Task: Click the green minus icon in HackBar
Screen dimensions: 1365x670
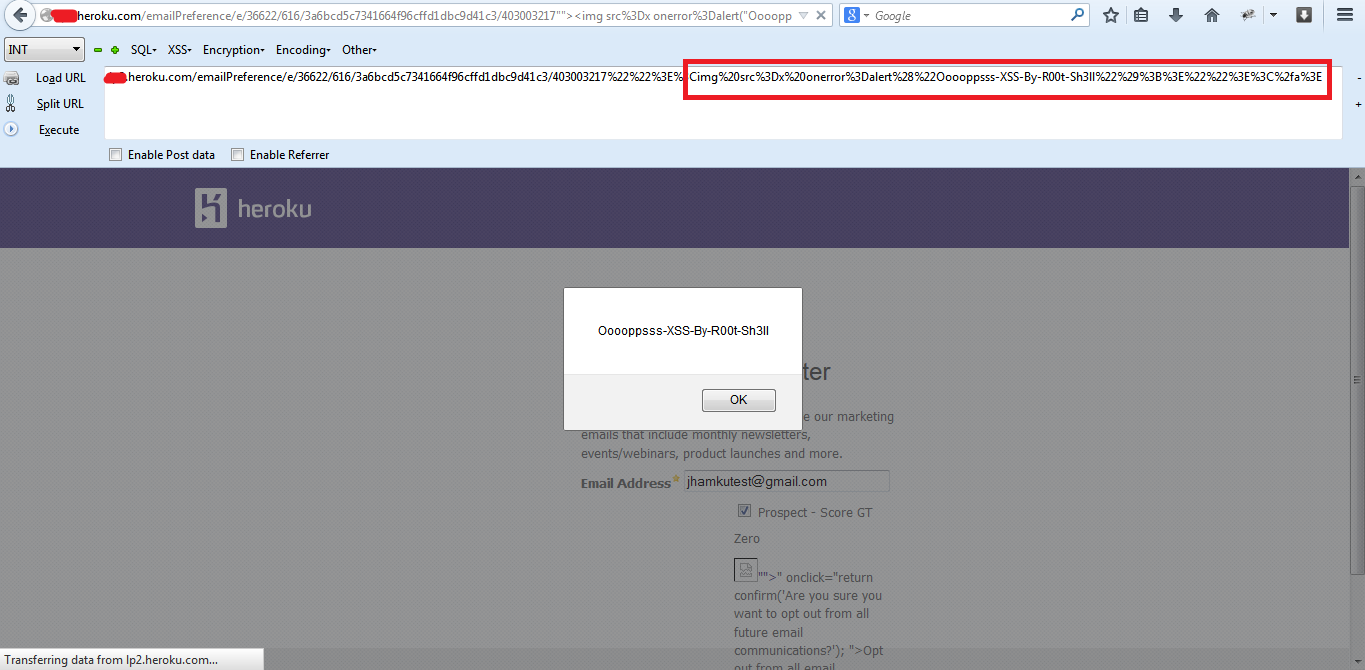Action: click(98, 50)
